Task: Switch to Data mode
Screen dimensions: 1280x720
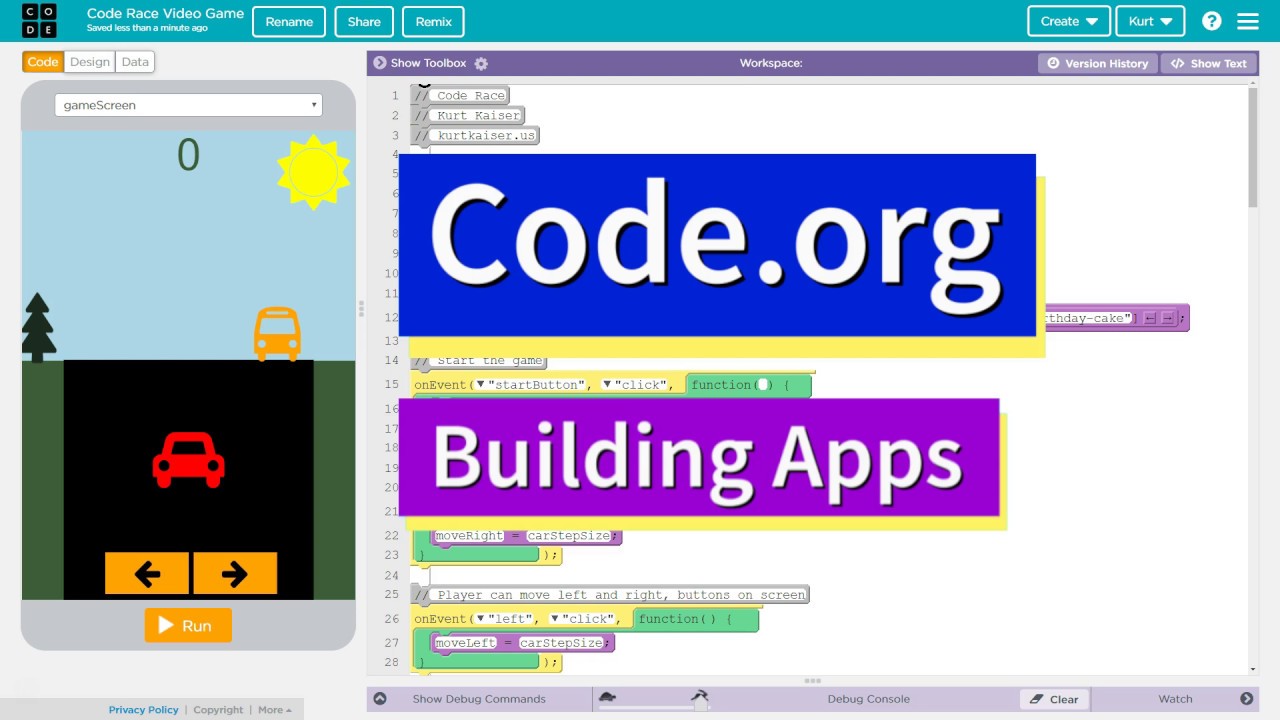Action: (x=135, y=62)
